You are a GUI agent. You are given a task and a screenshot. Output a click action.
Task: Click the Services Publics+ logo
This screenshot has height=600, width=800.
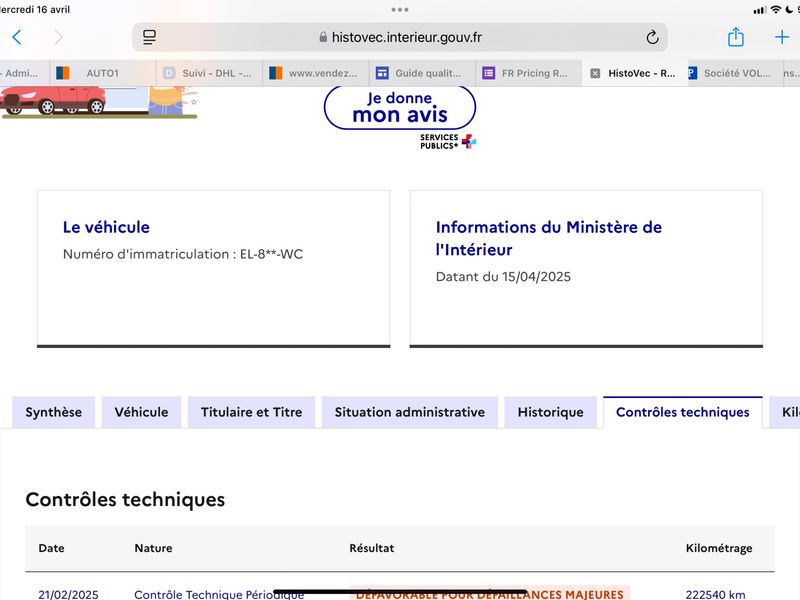click(x=448, y=141)
